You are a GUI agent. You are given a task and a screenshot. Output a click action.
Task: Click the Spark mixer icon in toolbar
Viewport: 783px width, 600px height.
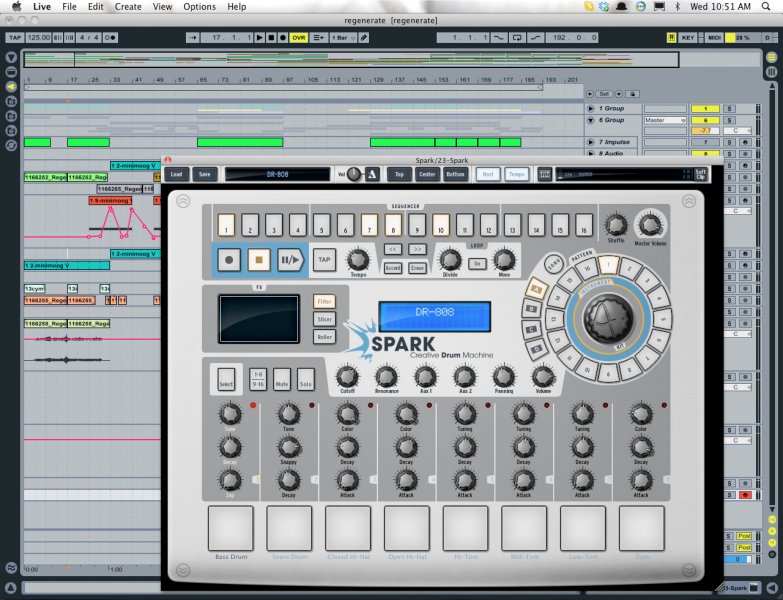(x=544, y=174)
